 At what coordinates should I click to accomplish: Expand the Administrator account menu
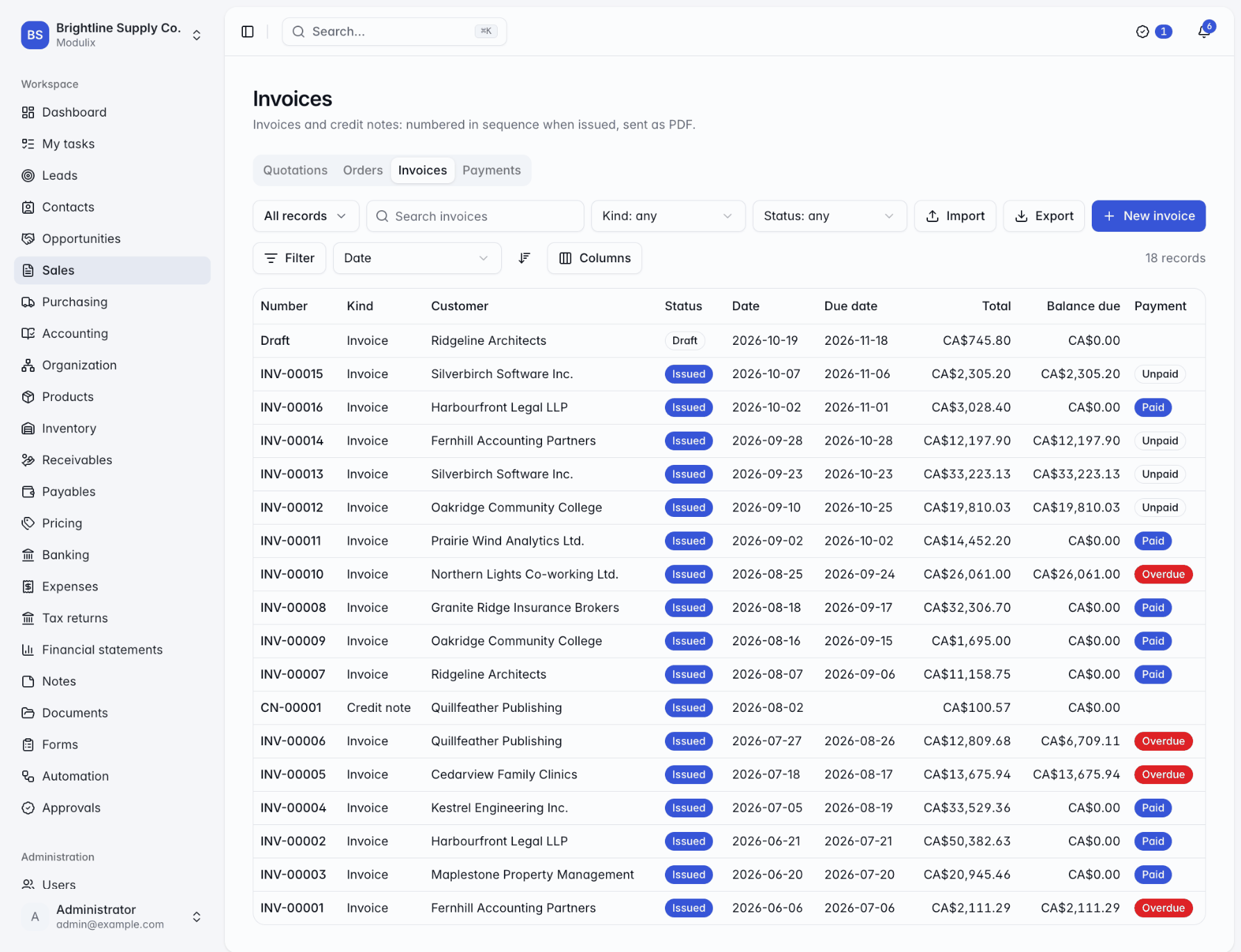112,917
